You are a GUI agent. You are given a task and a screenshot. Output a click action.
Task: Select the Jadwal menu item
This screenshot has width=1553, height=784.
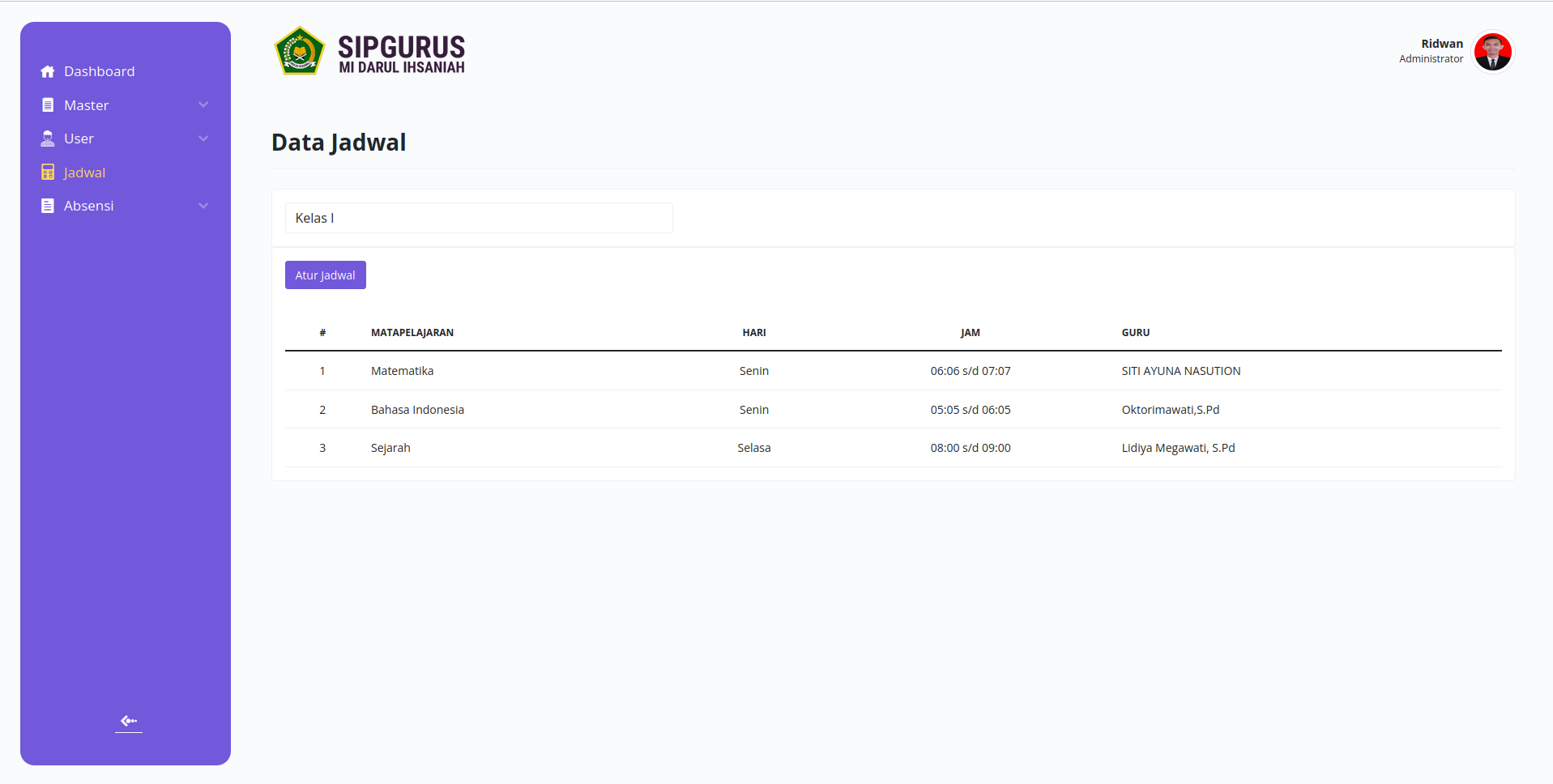[x=84, y=173]
